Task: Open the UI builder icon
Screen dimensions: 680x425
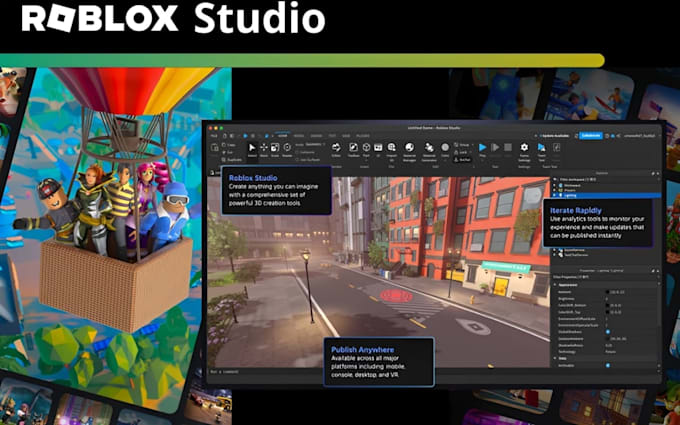Action: (x=378, y=150)
